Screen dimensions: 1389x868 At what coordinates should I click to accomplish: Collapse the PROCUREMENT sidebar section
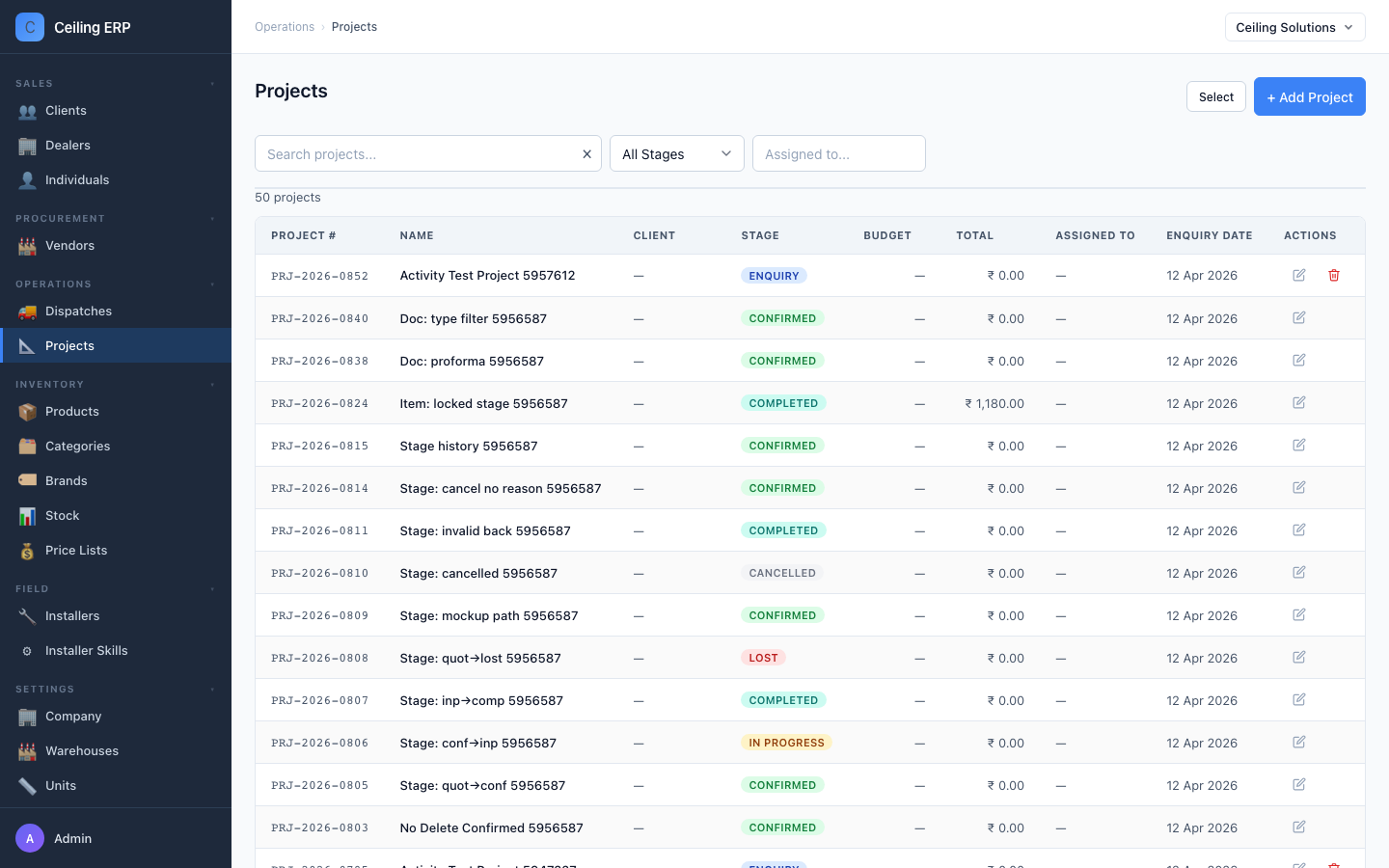pos(212,219)
